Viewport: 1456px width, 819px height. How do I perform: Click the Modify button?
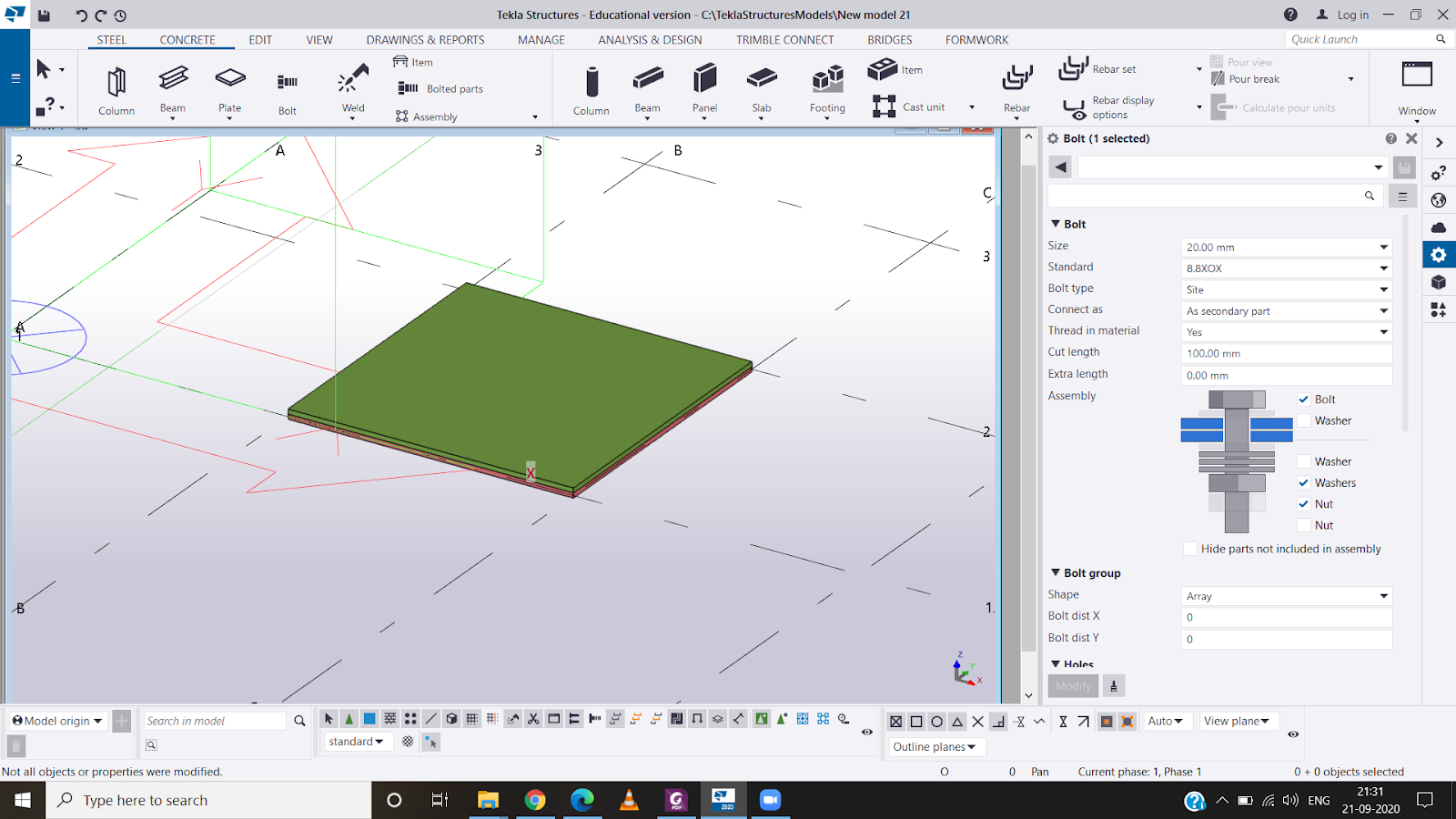click(x=1073, y=686)
